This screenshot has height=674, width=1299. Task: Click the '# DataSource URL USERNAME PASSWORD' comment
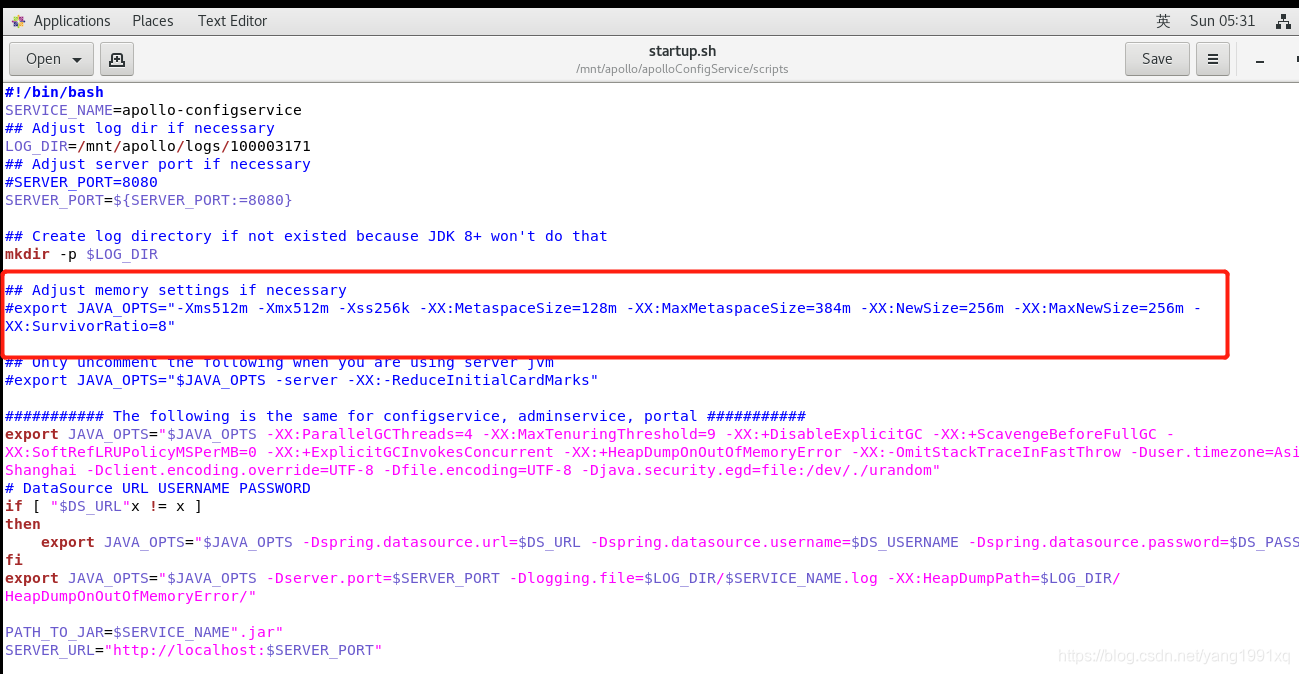click(158, 488)
